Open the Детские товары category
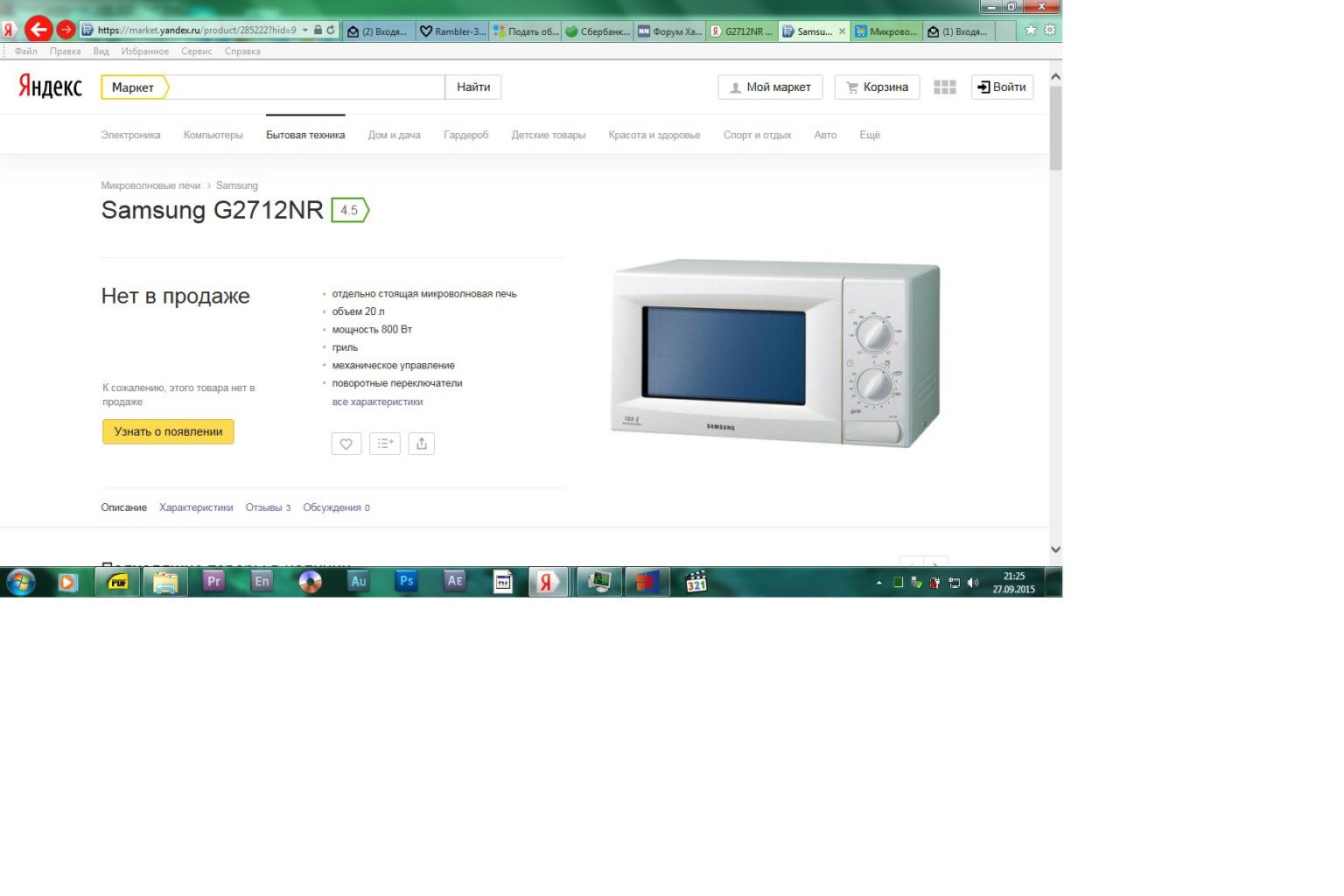This screenshot has height=896, width=1344. [x=549, y=136]
